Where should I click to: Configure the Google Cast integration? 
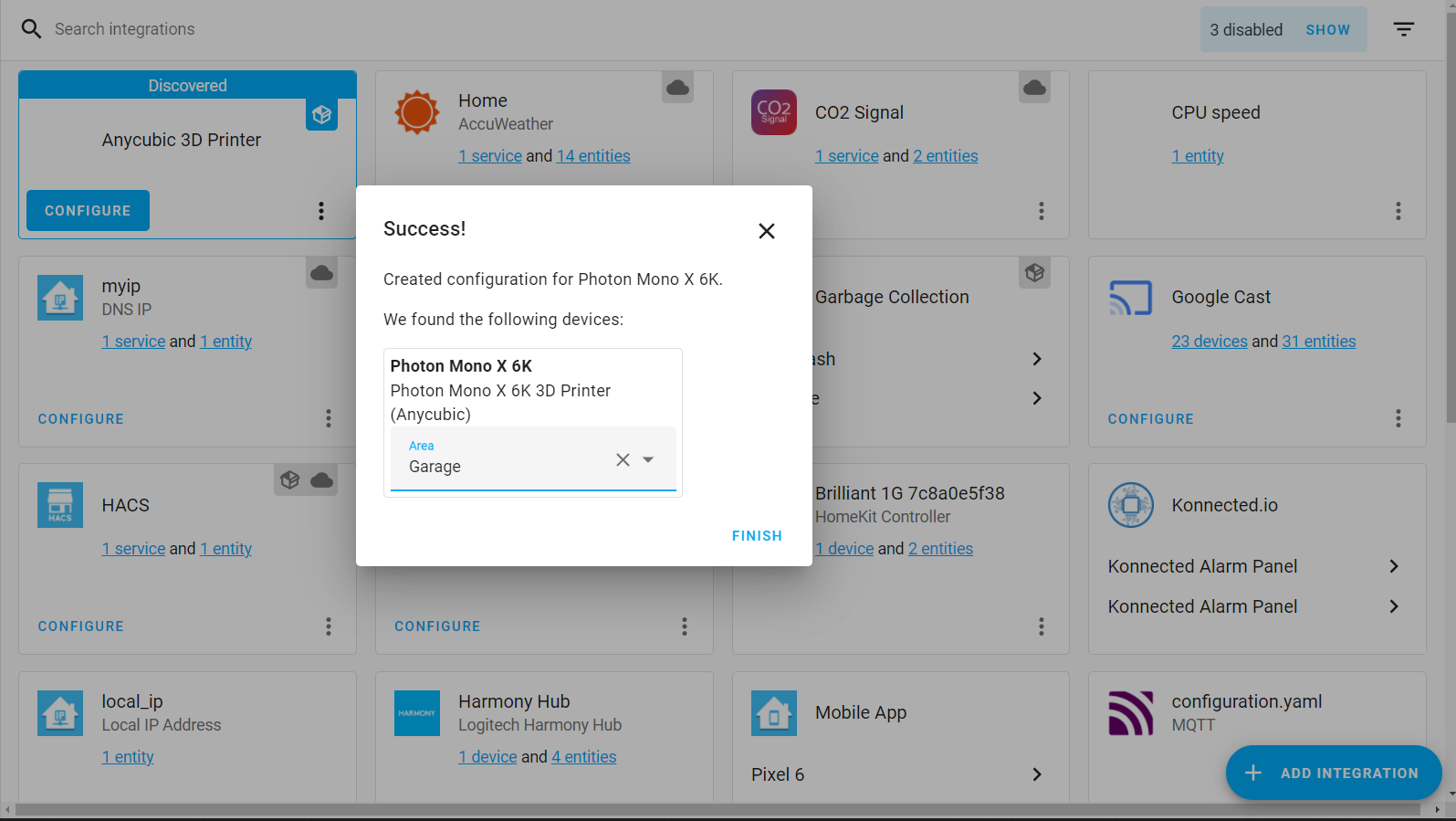(x=1151, y=419)
